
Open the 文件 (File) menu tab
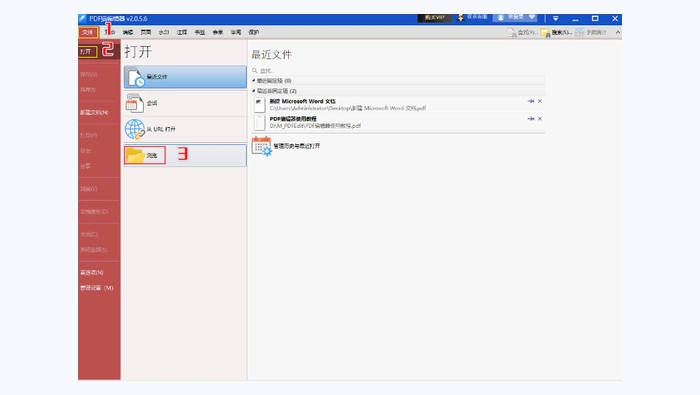(x=88, y=32)
